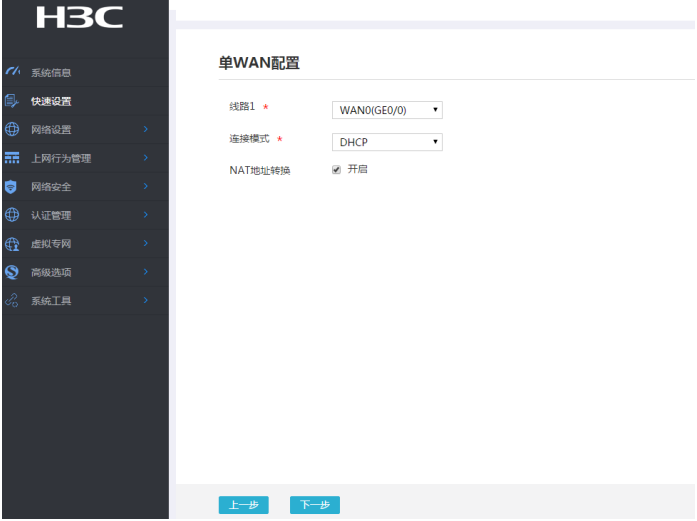Click the 快速设置 document icon

[12, 101]
